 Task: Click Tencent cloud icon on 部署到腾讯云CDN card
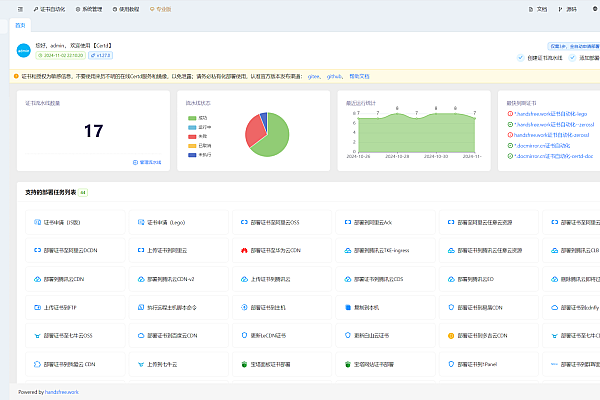pos(37,279)
